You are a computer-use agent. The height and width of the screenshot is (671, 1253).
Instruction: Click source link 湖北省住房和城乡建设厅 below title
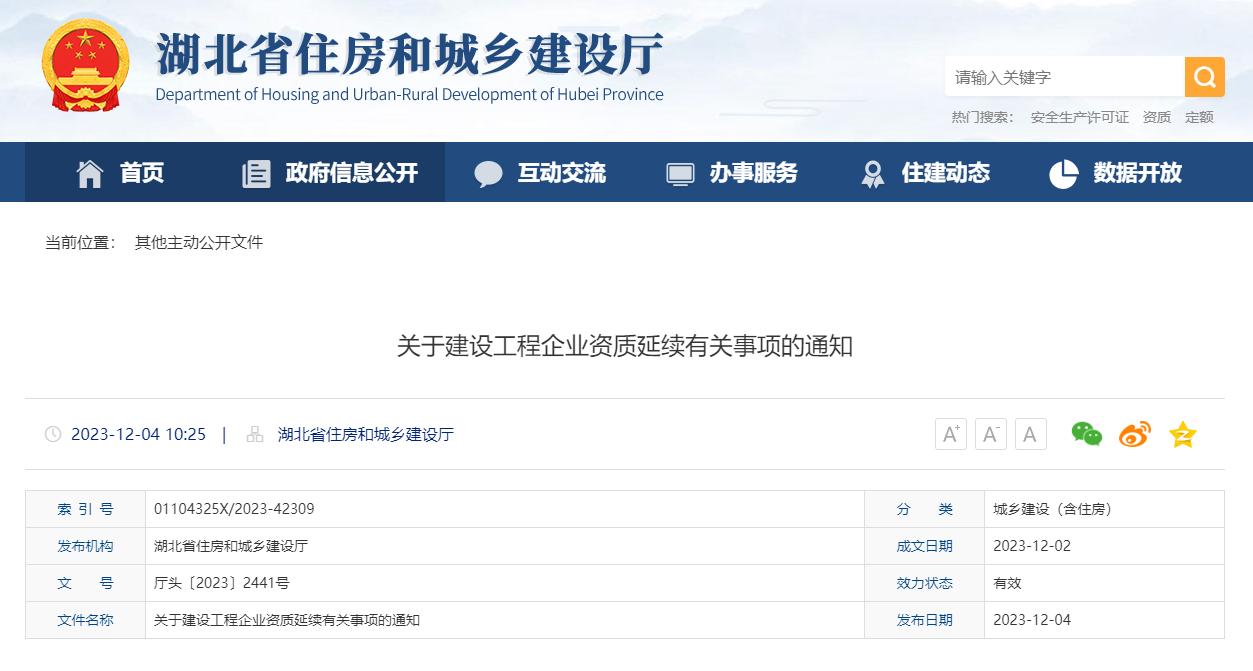click(x=366, y=434)
